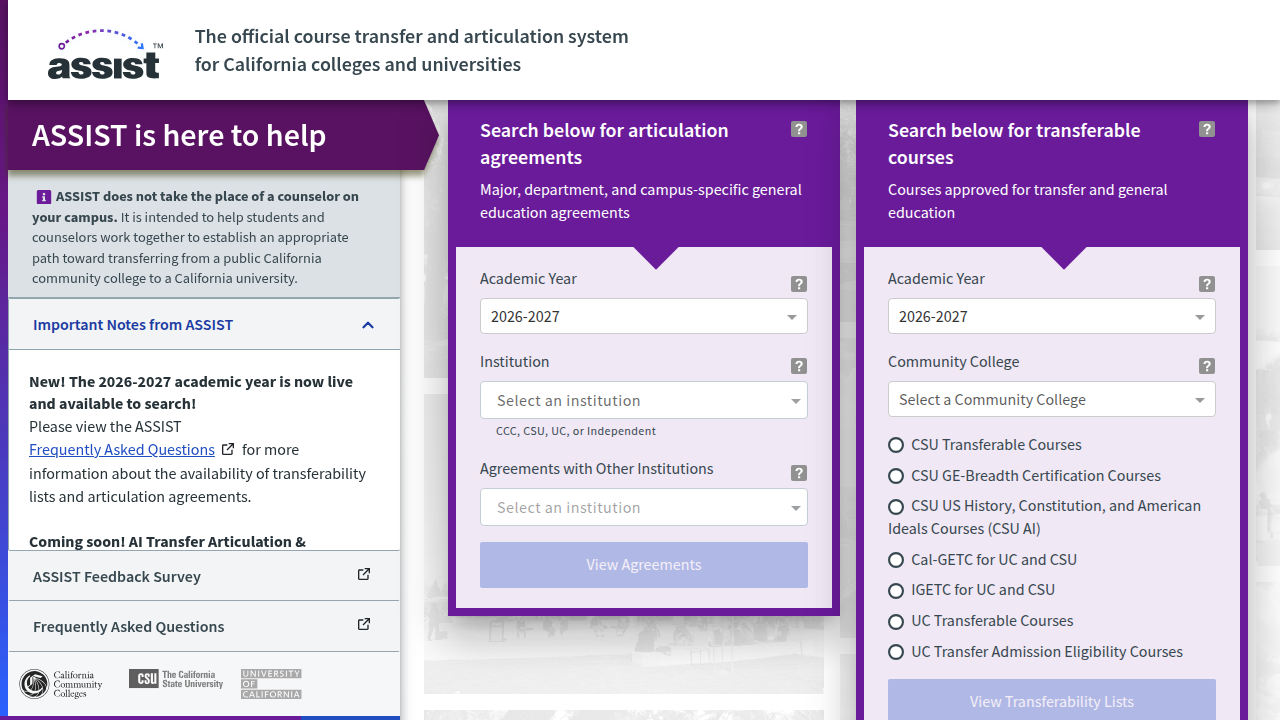This screenshot has height=720, width=1280.
Task: Click help icon next to Community College
Action: coord(1207,366)
